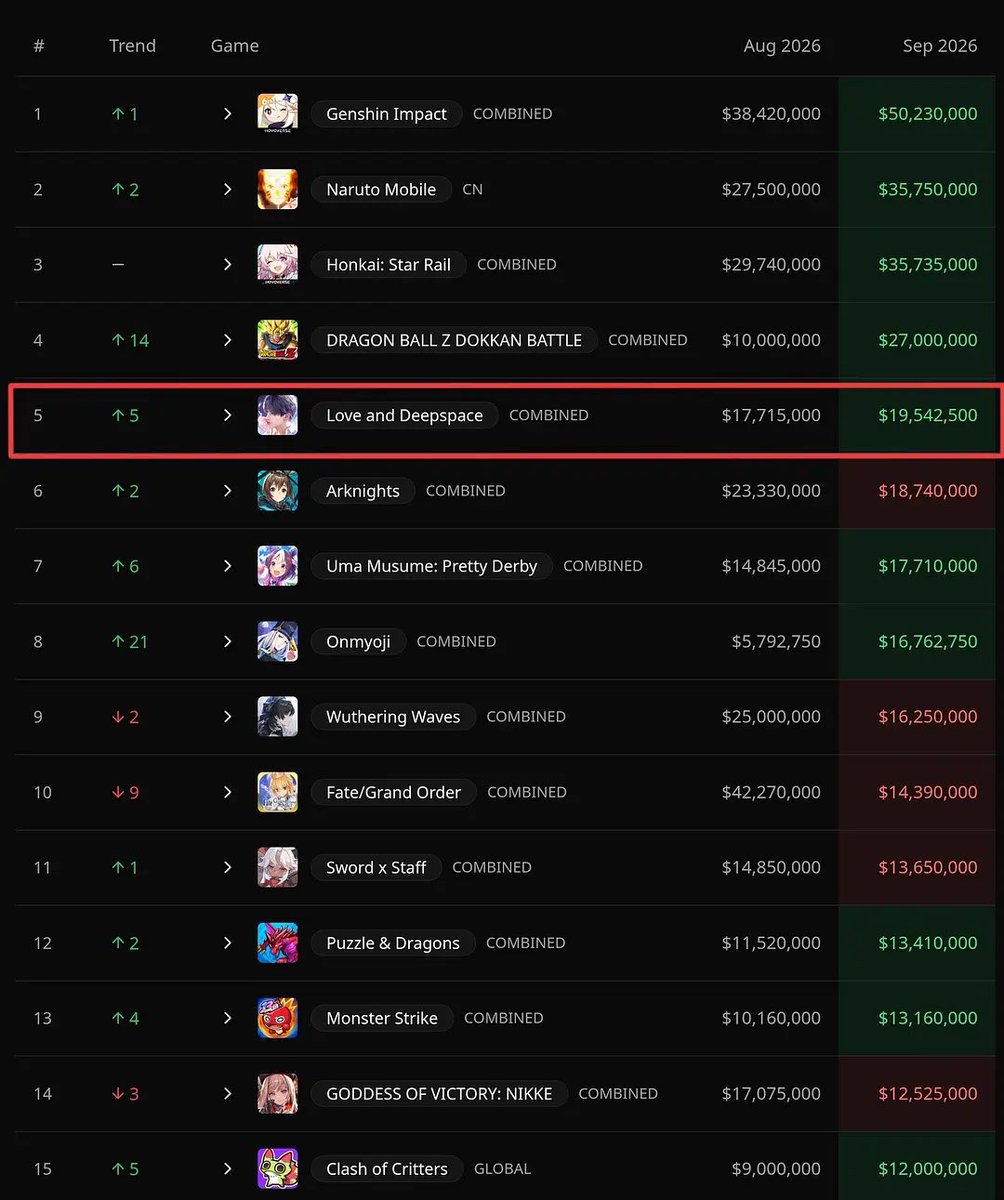The height and width of the screenshot is (1200, 1004).
Task: Open the Fate/Grand Order game icon
Action: coord(277,792)
